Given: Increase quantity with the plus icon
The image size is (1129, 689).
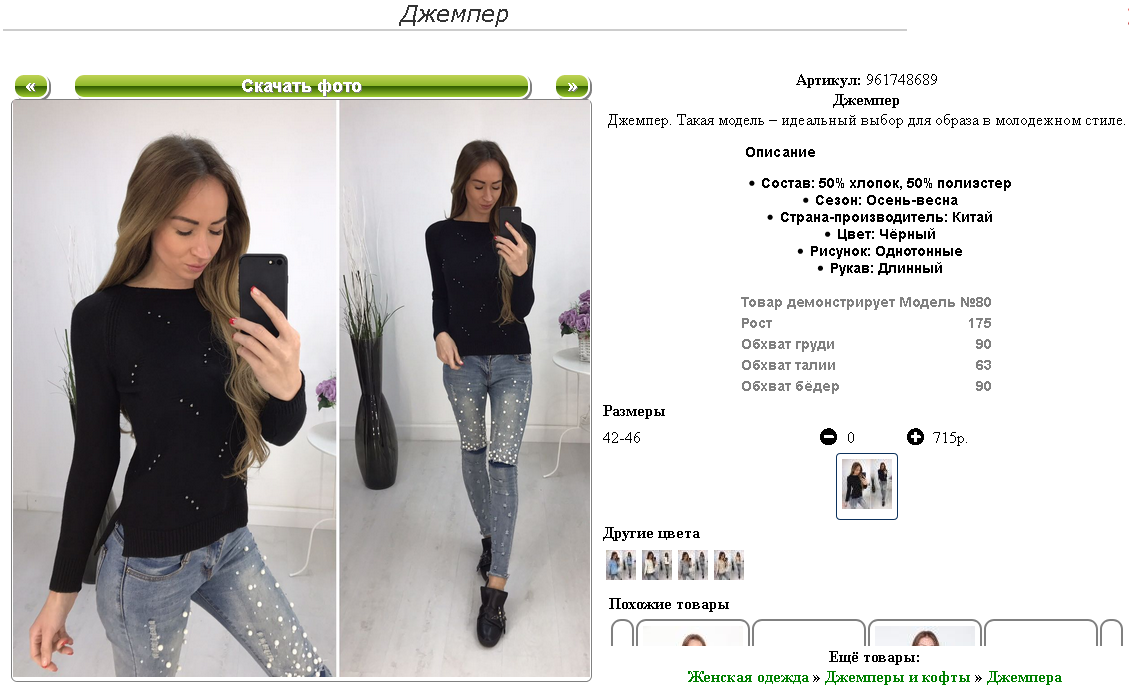Looking at the screenshot, I should pyautogui.click(x=915, y=437).
